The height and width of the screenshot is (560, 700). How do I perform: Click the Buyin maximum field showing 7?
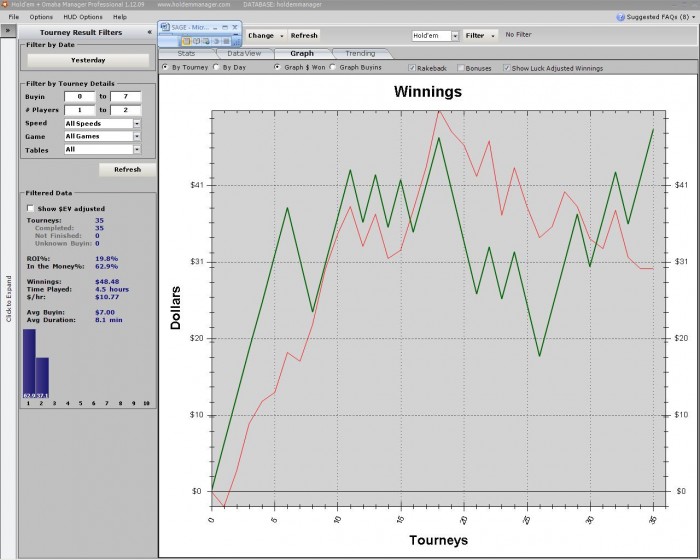[125, 96]
